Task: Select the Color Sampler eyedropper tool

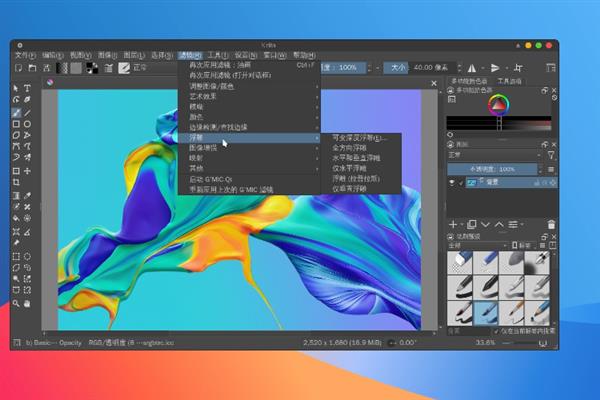Action: point(27,196)
